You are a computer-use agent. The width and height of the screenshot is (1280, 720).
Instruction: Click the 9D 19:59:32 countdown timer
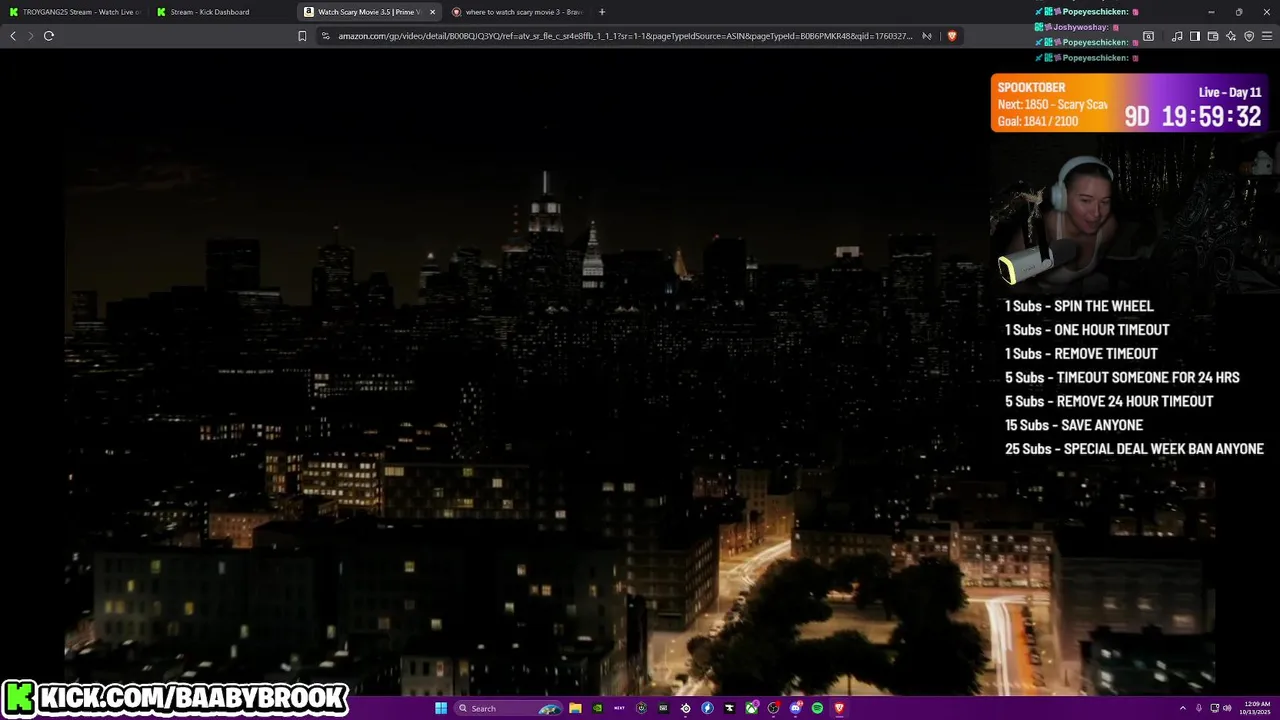[x=1193, y=116]
